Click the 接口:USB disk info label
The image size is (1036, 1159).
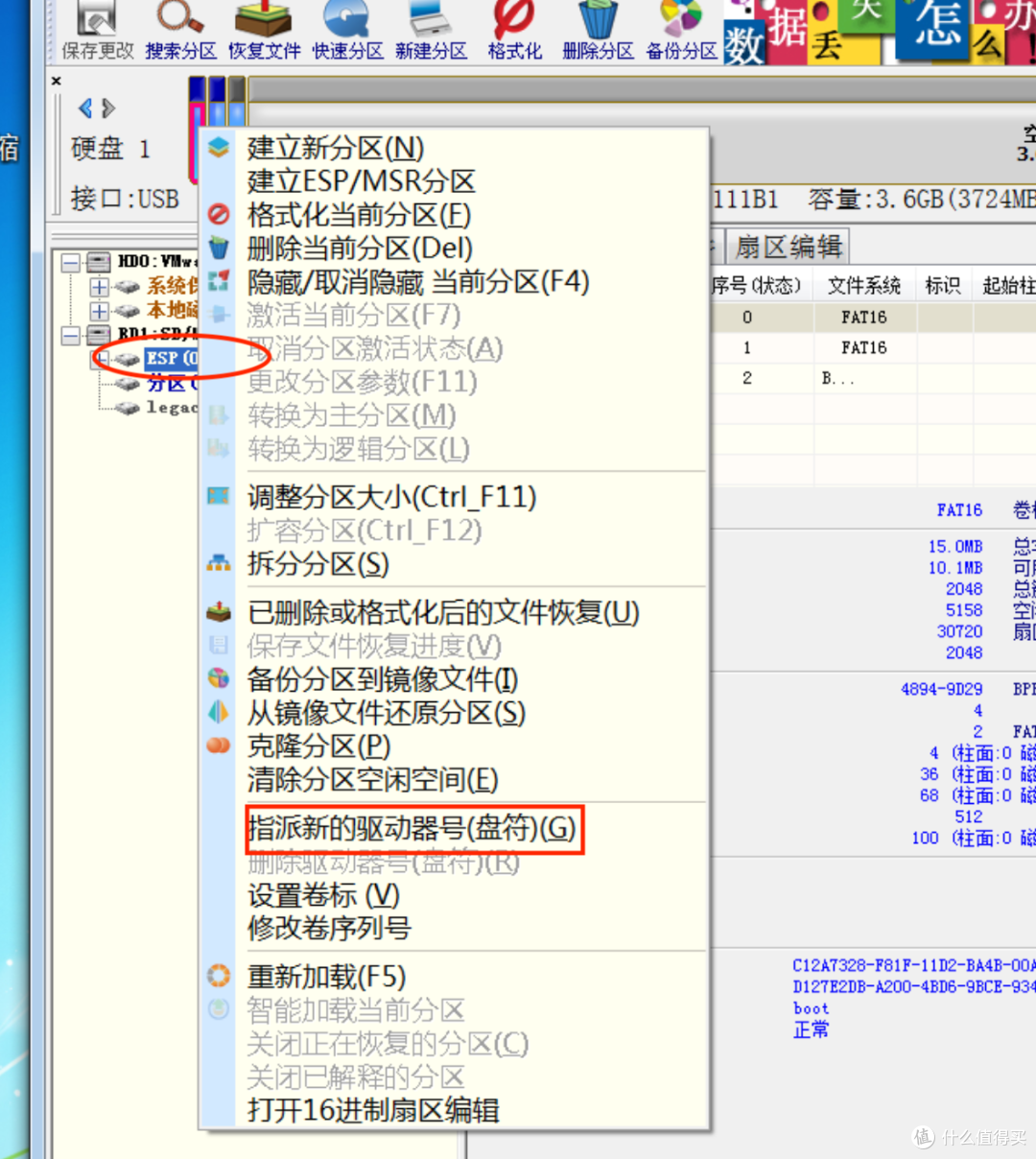pos(125,199)
